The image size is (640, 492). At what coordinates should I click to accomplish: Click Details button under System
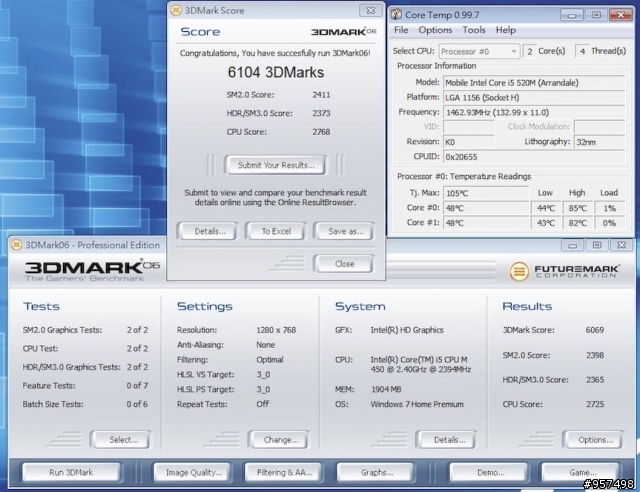click(x=446, y=440)
